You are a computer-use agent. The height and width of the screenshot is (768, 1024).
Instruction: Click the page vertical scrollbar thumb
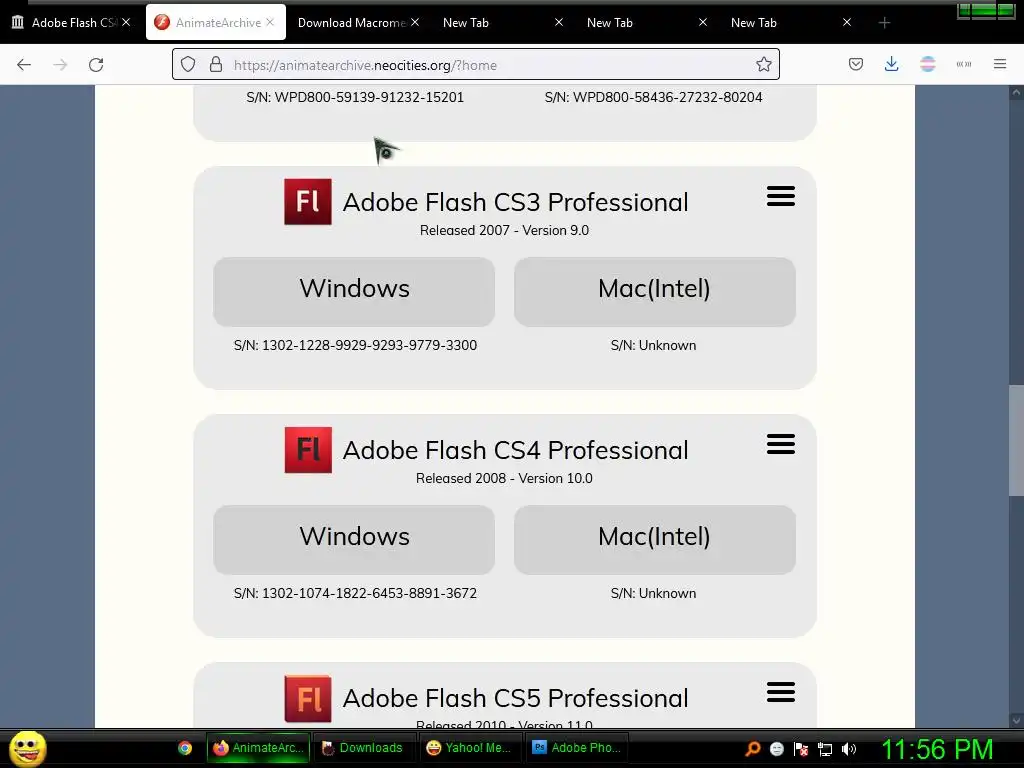pos(1016,441)
